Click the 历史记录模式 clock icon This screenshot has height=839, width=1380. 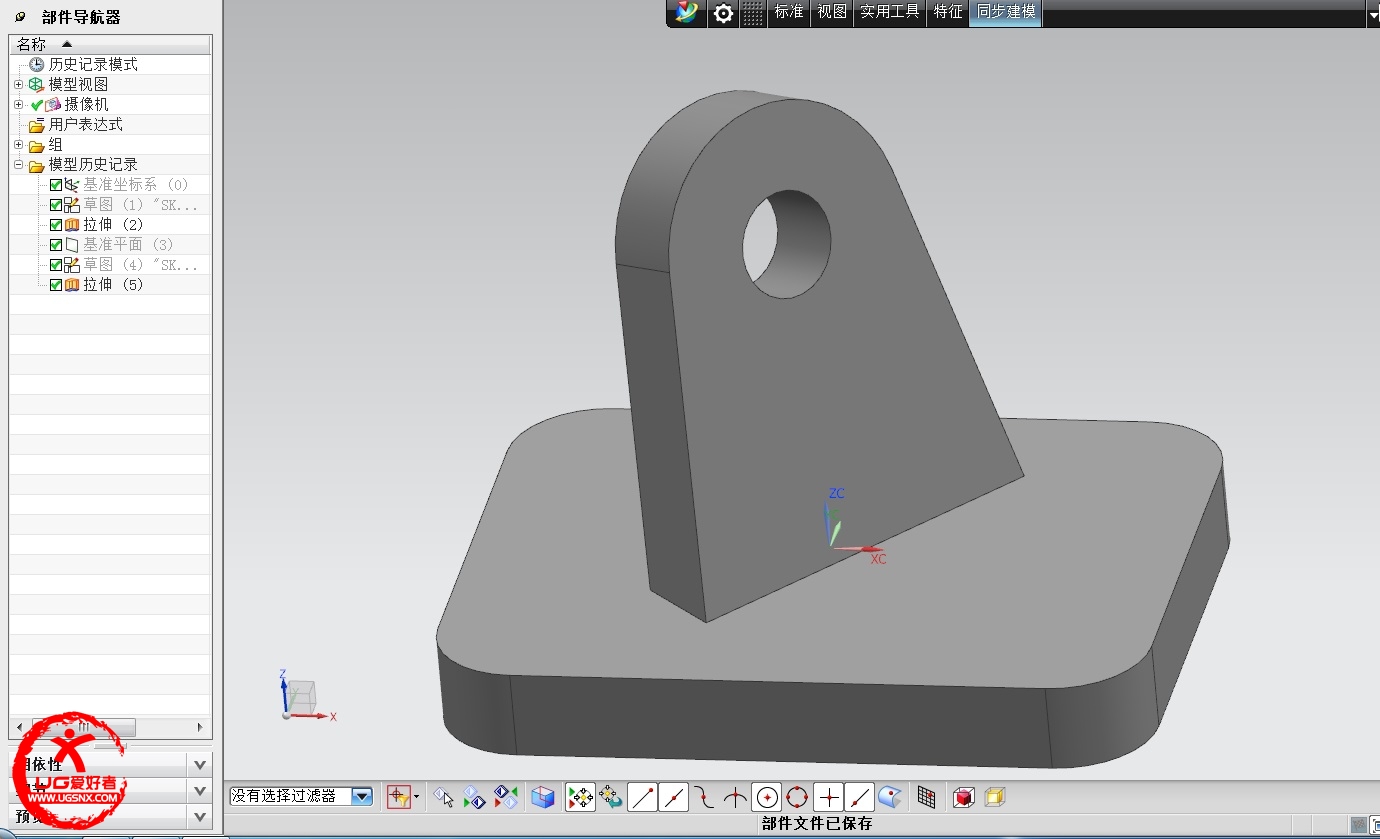pos(37,64)
